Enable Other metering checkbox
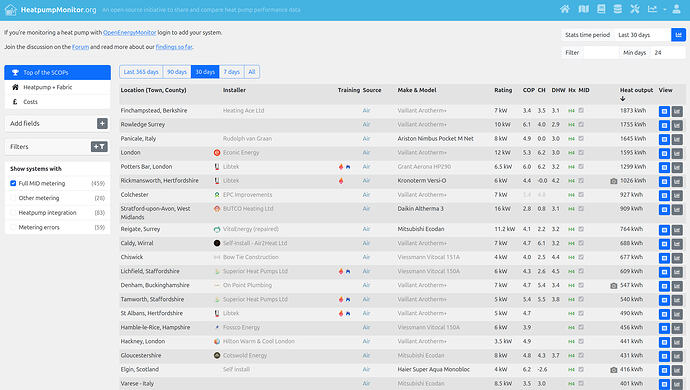The width and height of the screenshot is (690, 390). point(13,198)
